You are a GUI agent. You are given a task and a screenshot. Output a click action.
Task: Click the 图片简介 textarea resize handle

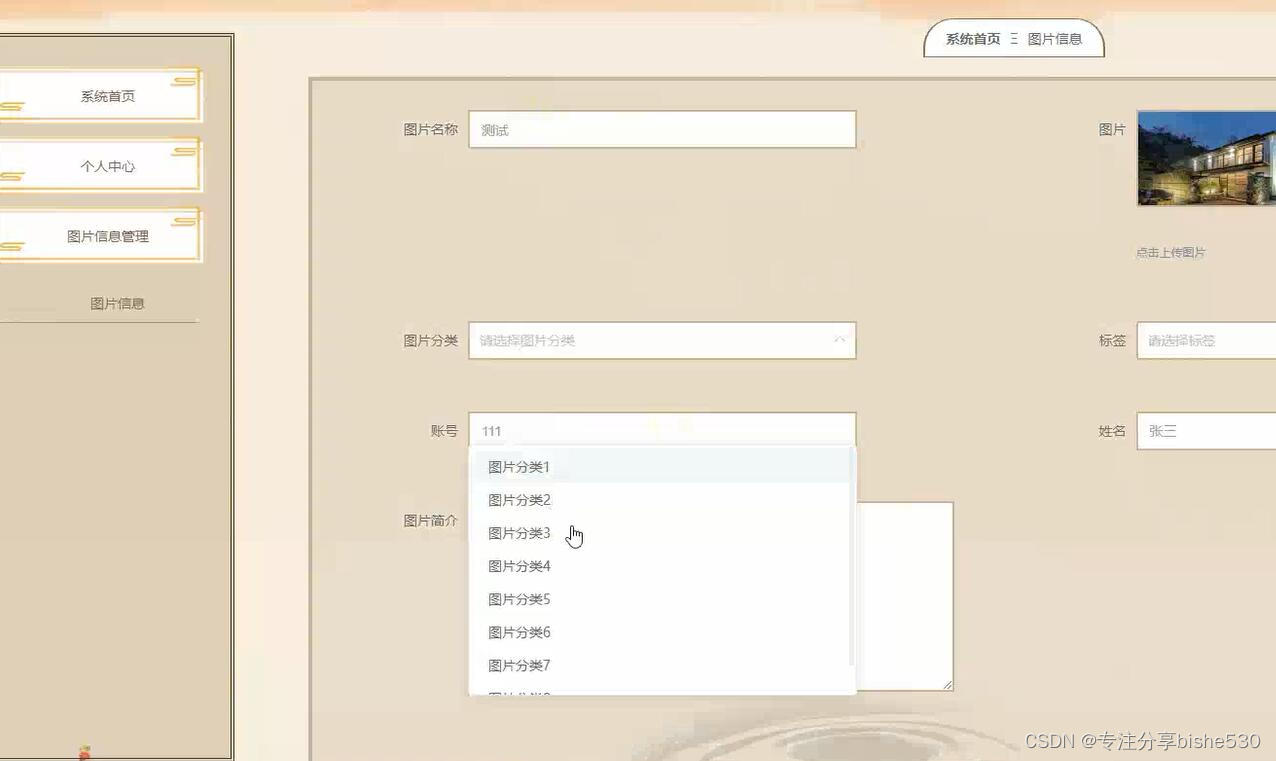point(947,684)
